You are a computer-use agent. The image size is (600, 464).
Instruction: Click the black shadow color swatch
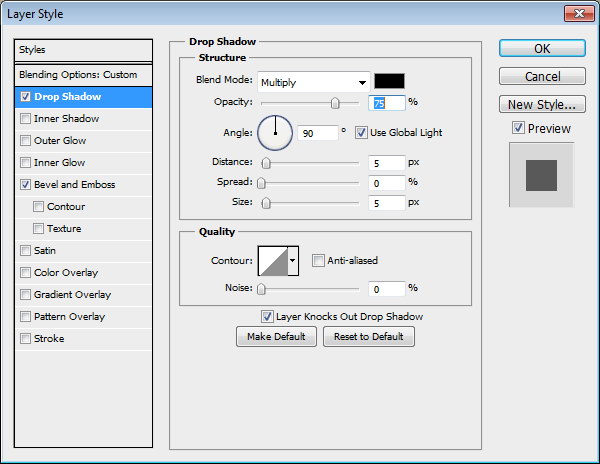389,82
